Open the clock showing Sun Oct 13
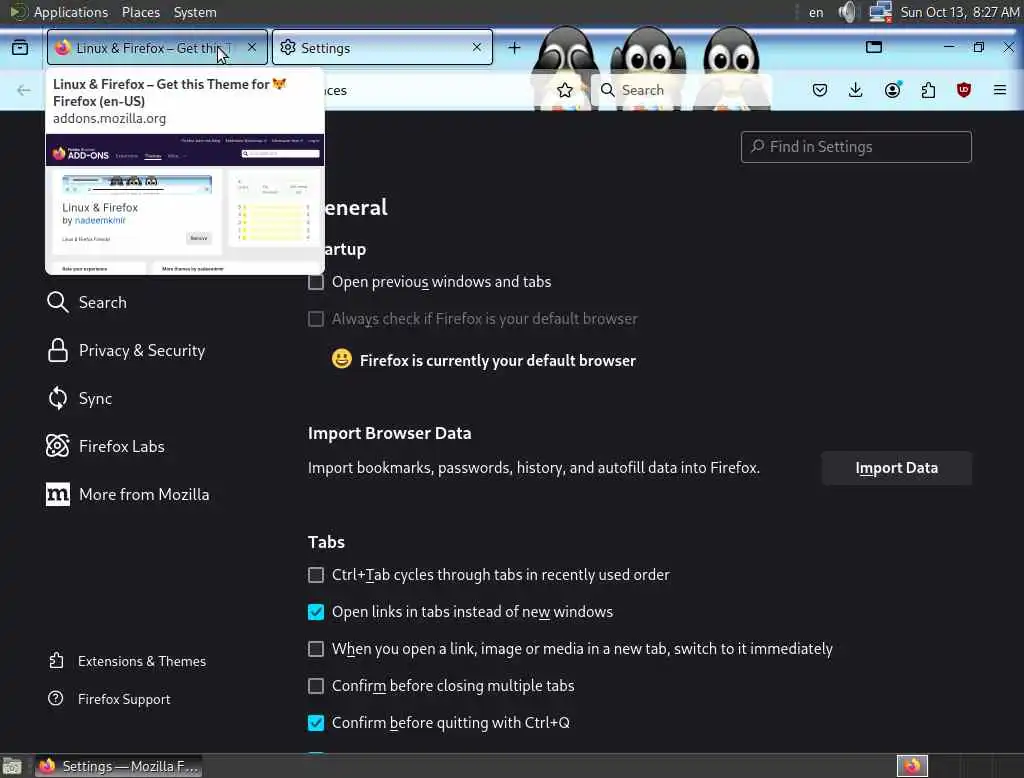Screen dimensions: 1024x778 click(959, 12)
